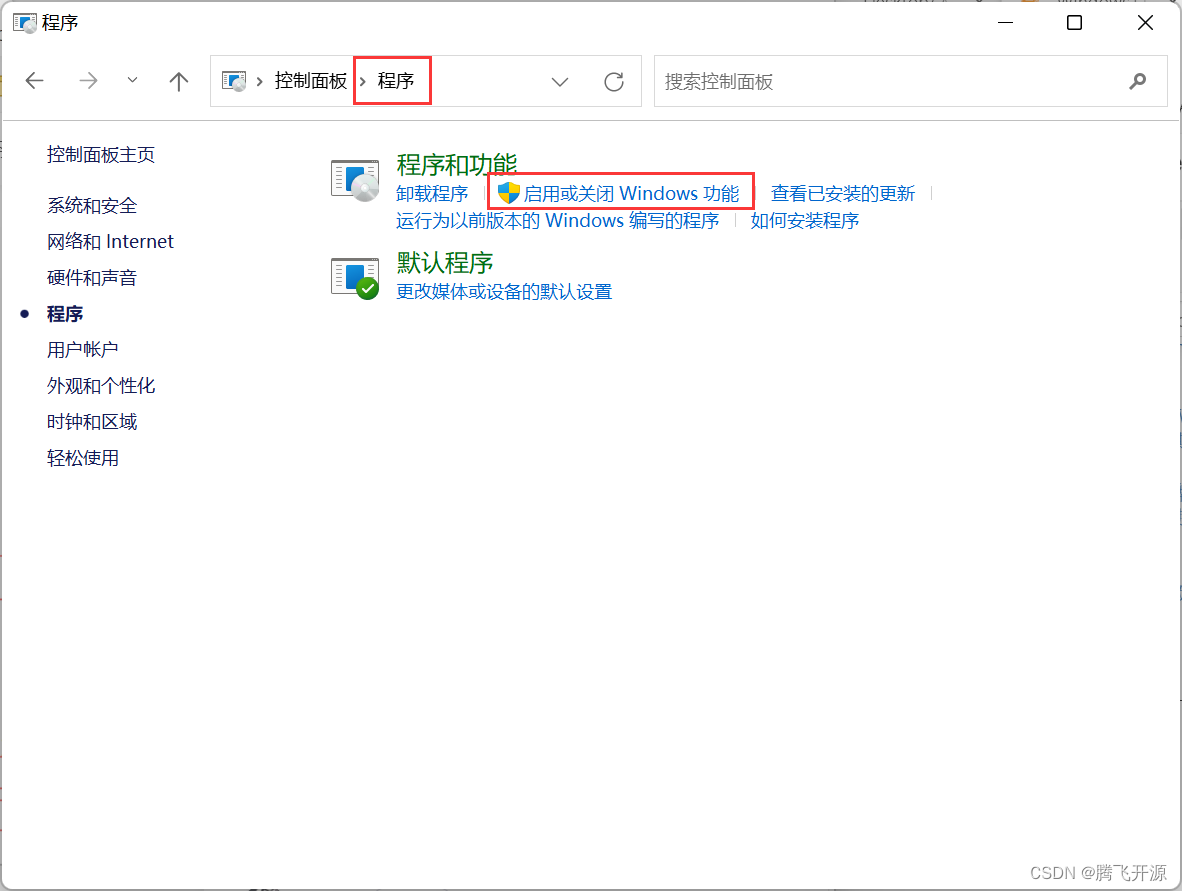Click the shield icon beside Windows 功能
Viewport: 1182px width, 891px height.
pos(509,193)
